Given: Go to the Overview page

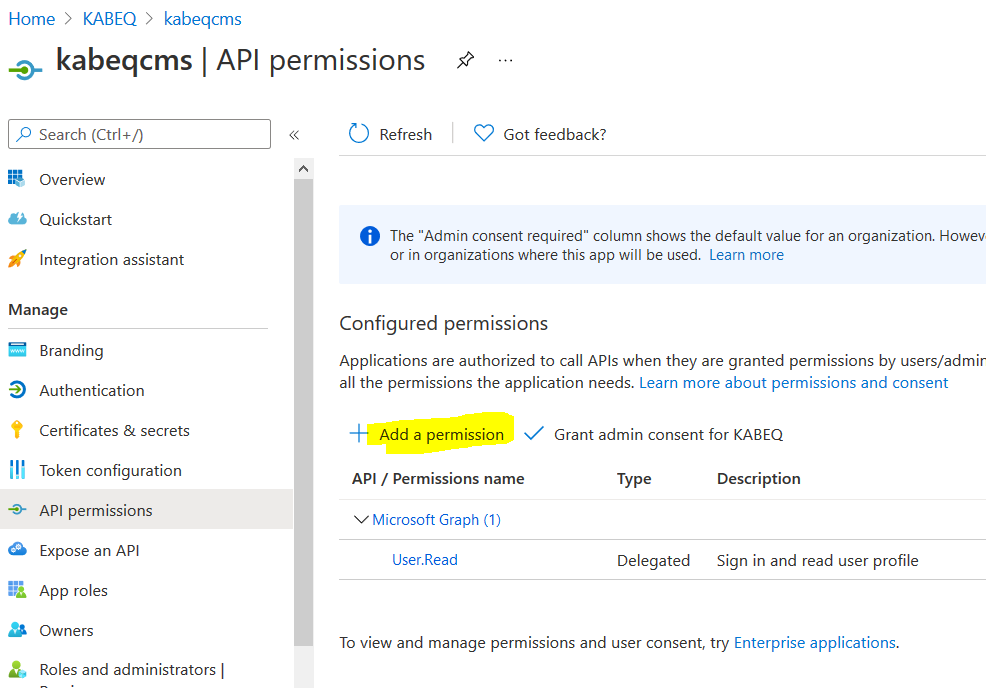Looking at the screenshot, I should 72,180.
